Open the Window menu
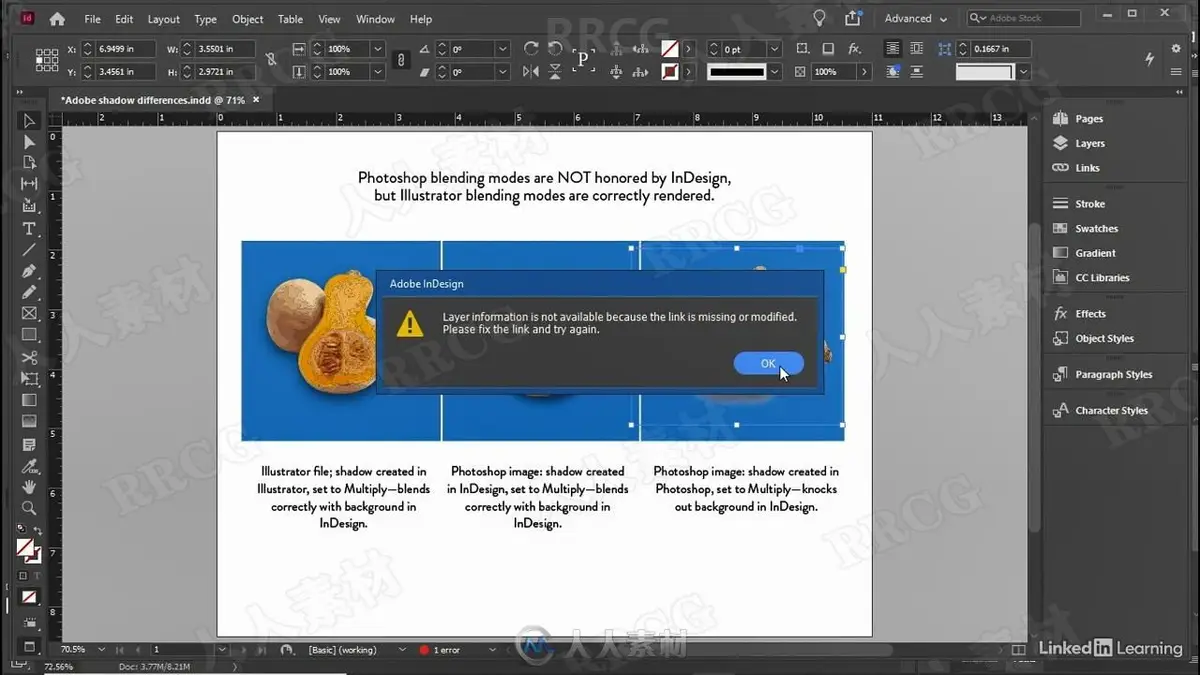The width and height of the screenshot is (1200, 675). [375, 19]
